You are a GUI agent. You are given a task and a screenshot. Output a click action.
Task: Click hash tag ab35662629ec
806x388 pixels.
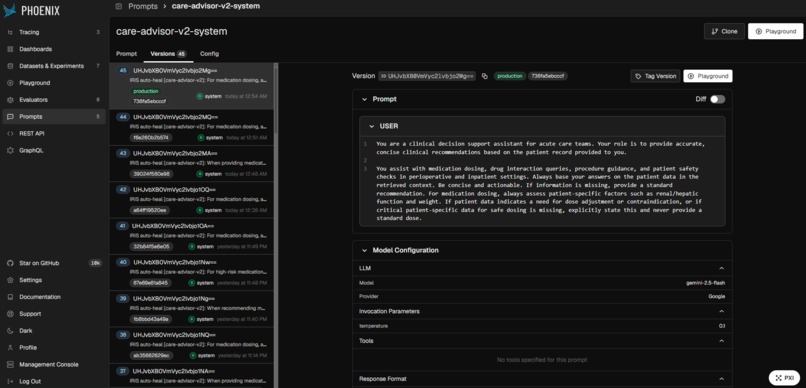(151, 356)
